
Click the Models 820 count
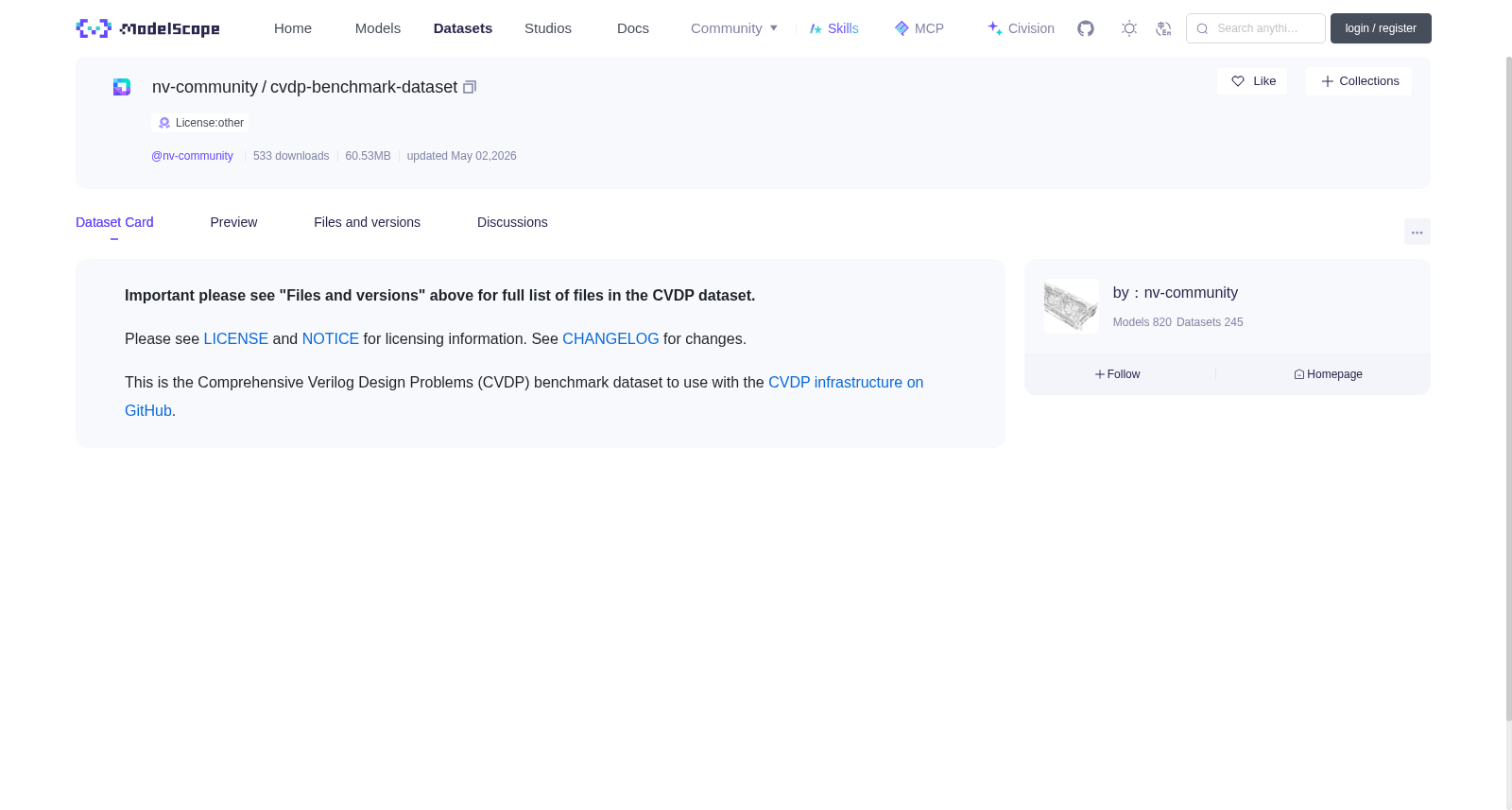point(1142,322)
